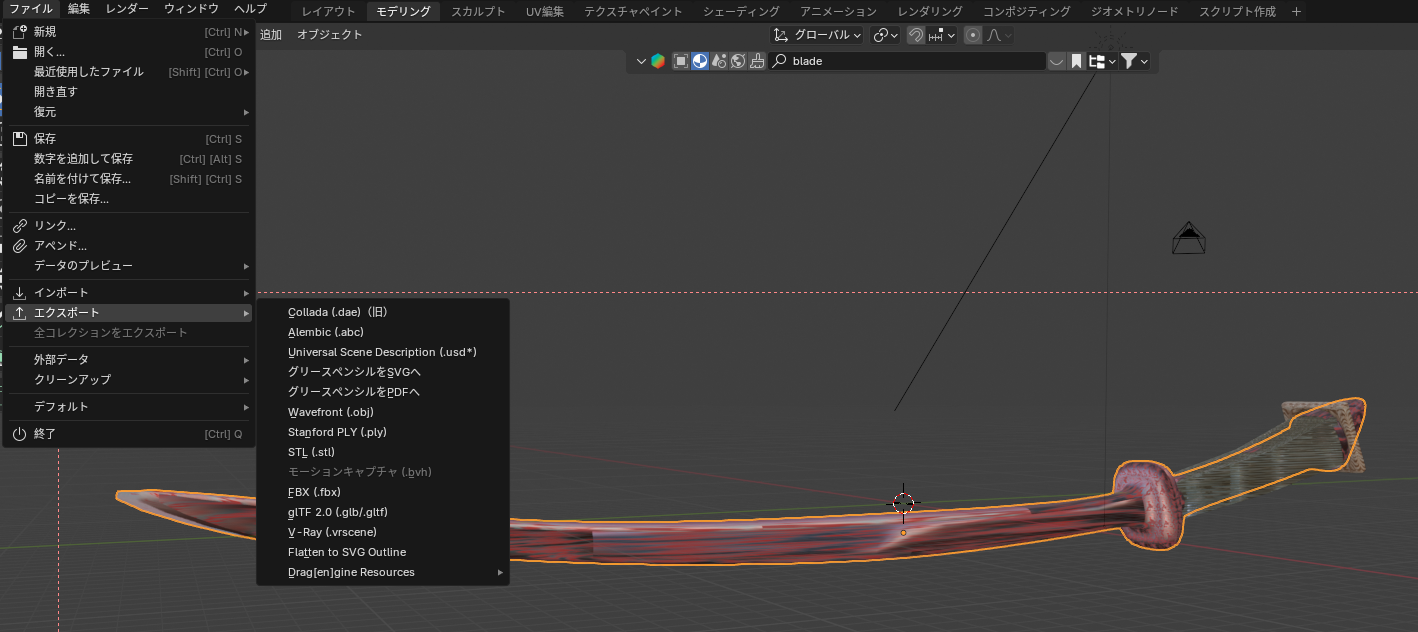Open the グローバル transform orientation dropdown

pos(817,35)
